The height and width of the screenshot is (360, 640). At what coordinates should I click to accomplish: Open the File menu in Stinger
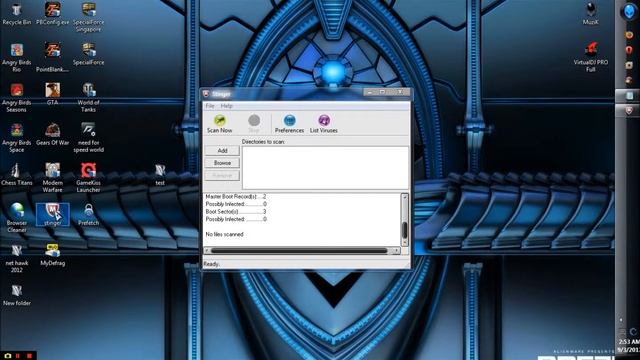tap(210, 106)
